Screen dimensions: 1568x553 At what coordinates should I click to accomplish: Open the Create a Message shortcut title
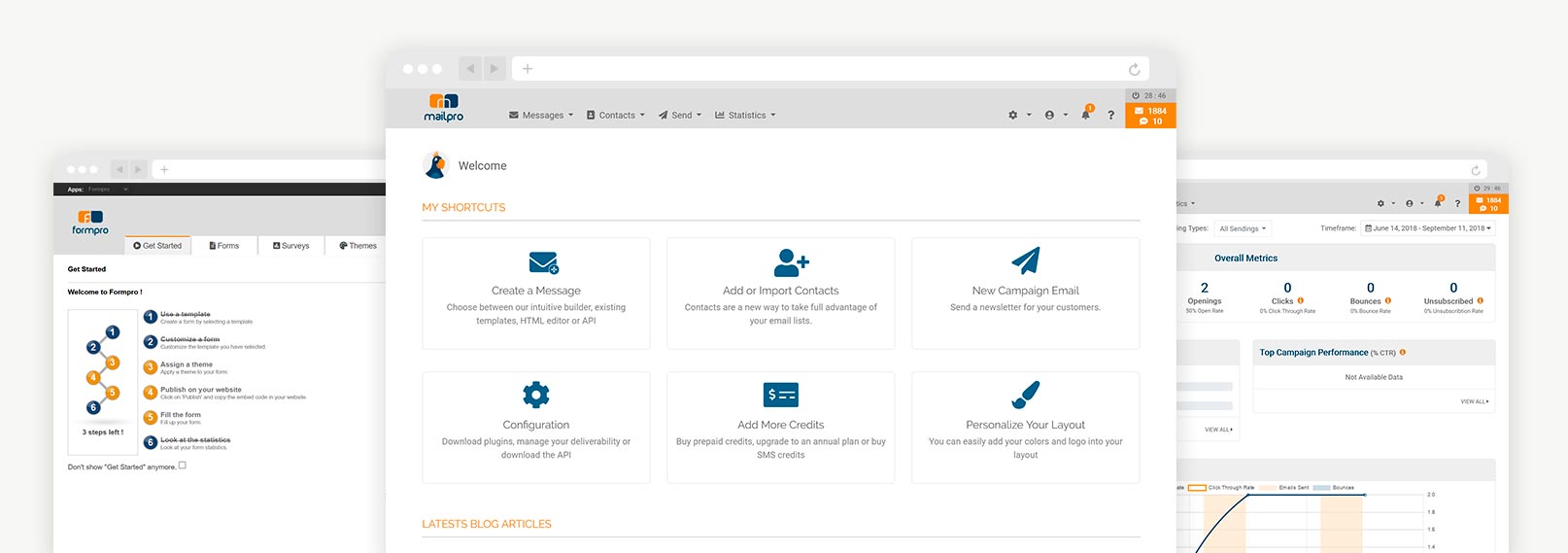point(536,291)
